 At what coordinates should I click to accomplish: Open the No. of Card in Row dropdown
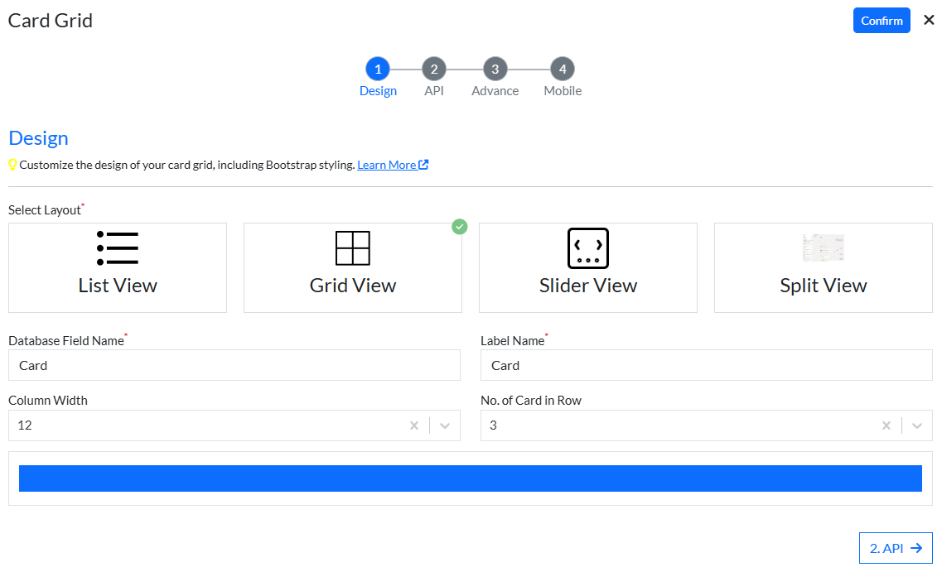917,426
